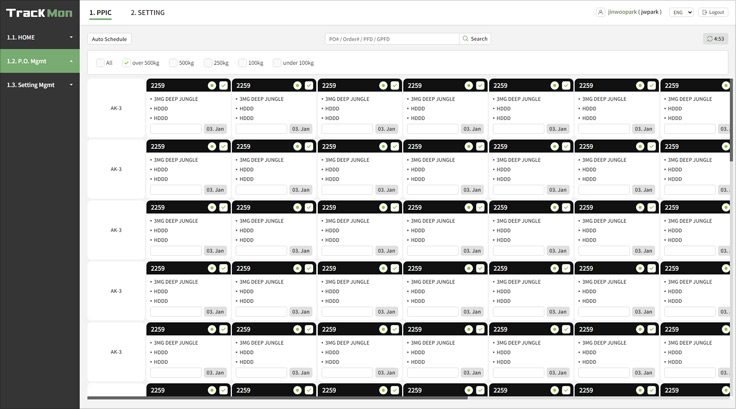Viewport: 736px width, 409px height.
Task: Click the status dot on the second card in the top row
Action: pyautogui.click(x=298, y=86)
